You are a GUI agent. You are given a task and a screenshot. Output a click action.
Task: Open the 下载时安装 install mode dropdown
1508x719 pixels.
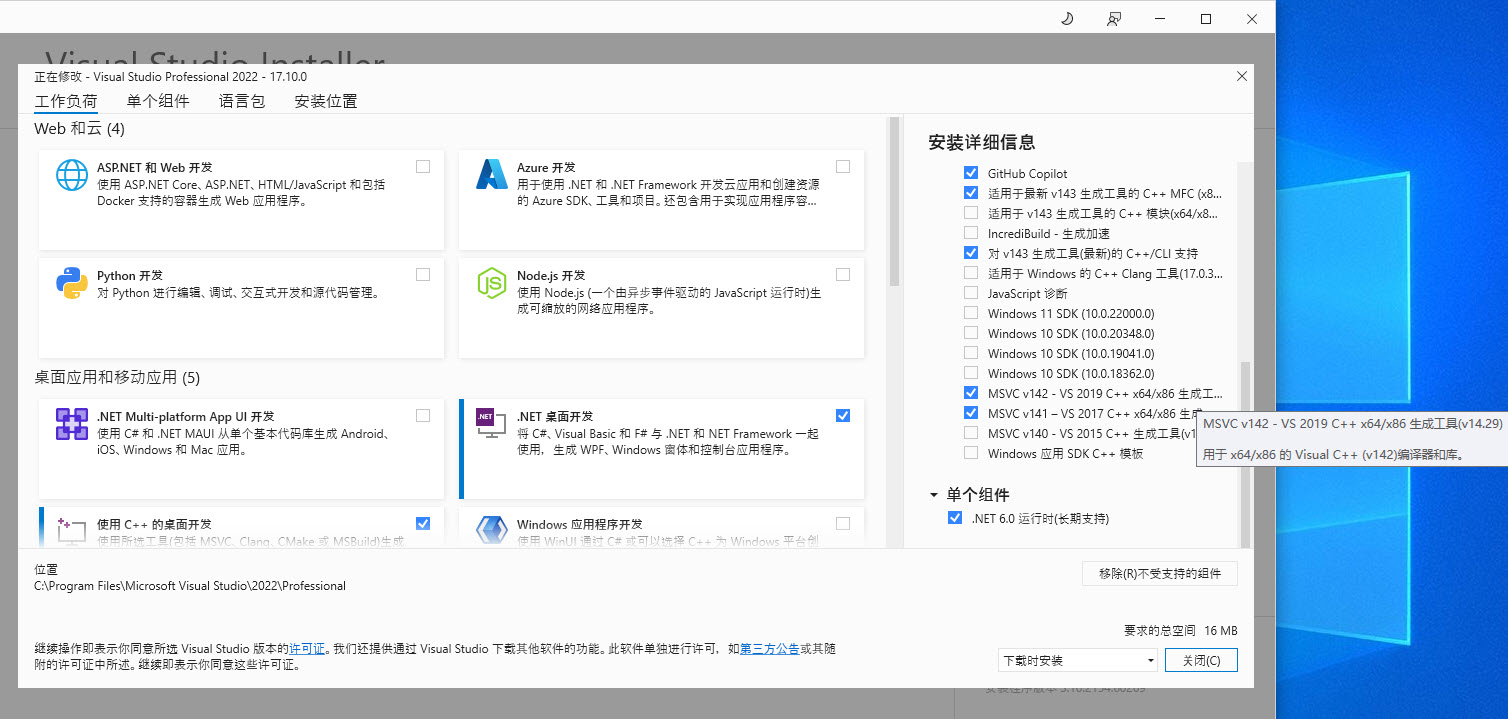[1078, 660]
